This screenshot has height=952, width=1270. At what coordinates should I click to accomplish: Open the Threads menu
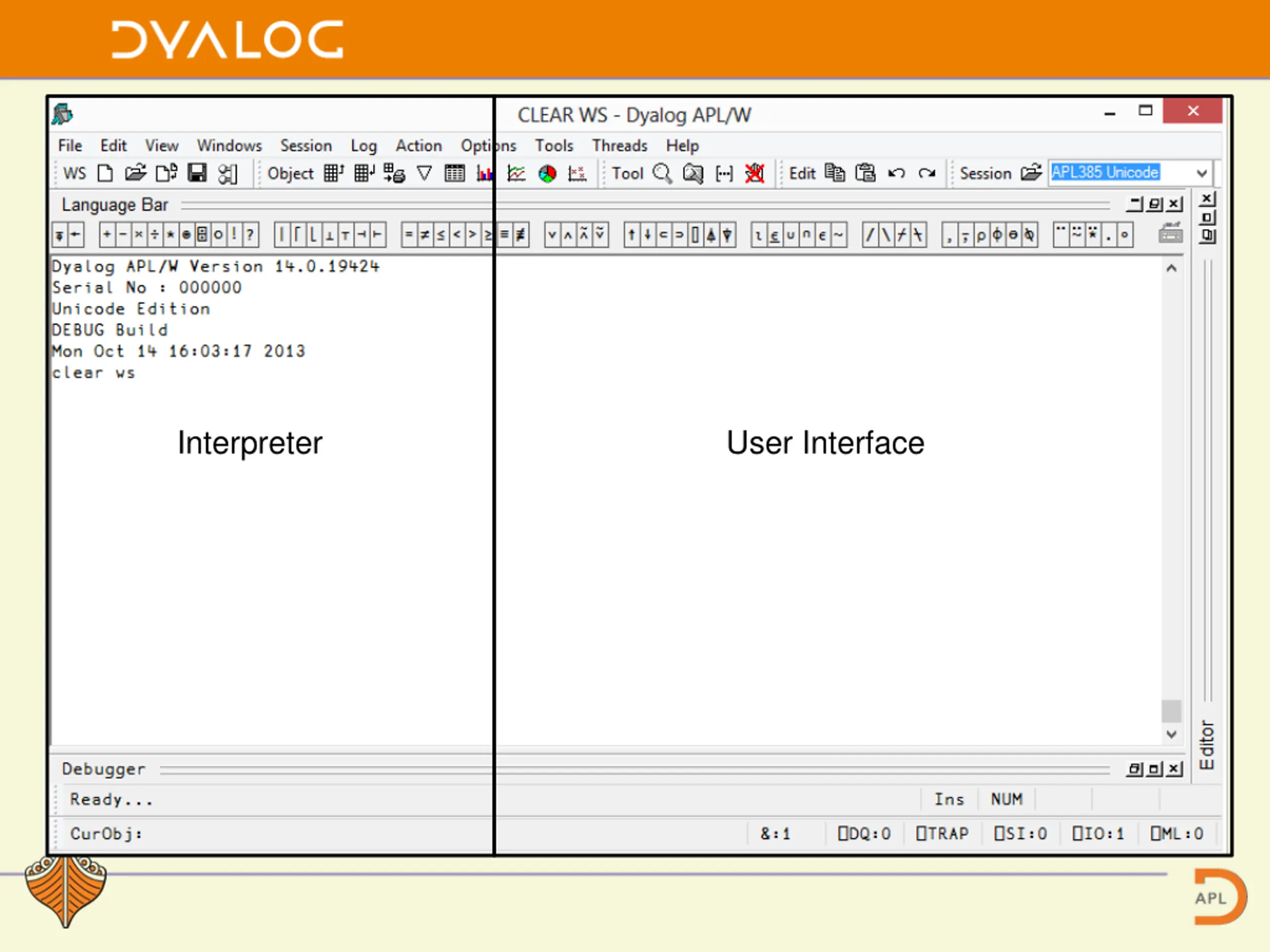click(620, 146)
